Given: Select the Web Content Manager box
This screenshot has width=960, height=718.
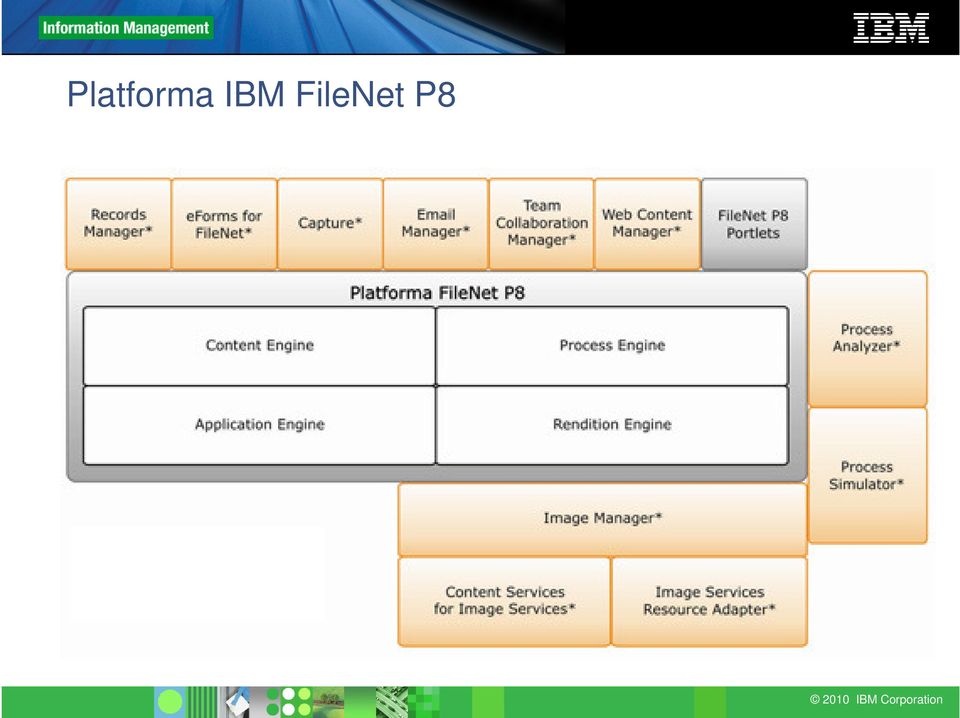Looking at the screenshot, I should click(x=647, y=223).
